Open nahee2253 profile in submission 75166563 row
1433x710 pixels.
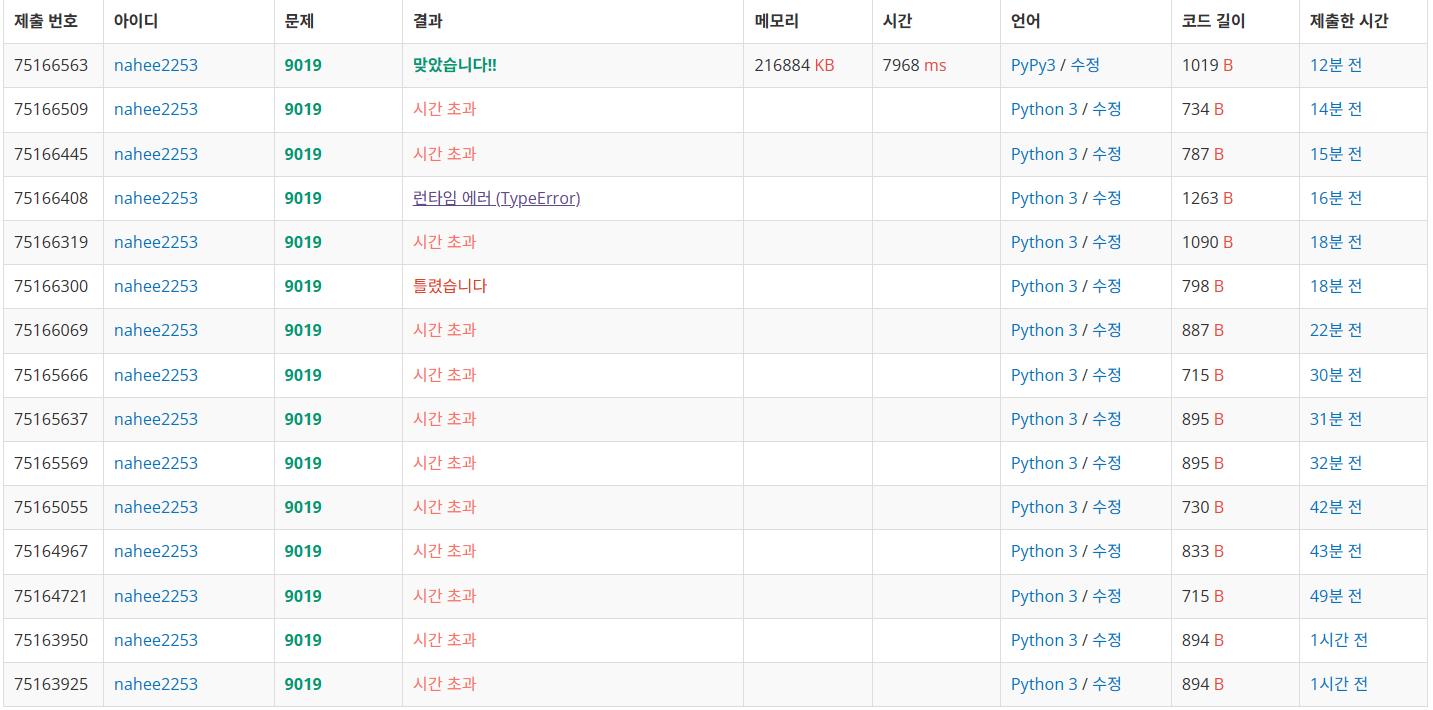[x=156, y=65]
